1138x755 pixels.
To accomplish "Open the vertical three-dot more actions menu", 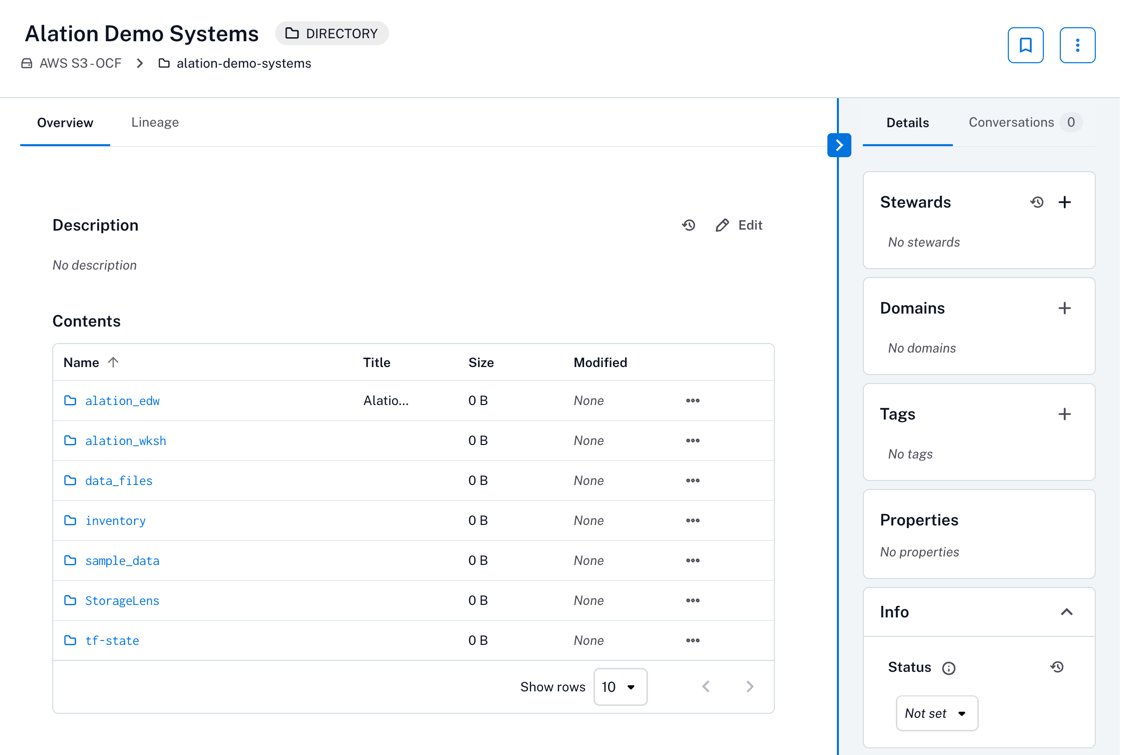I will tap(1077, 46).
